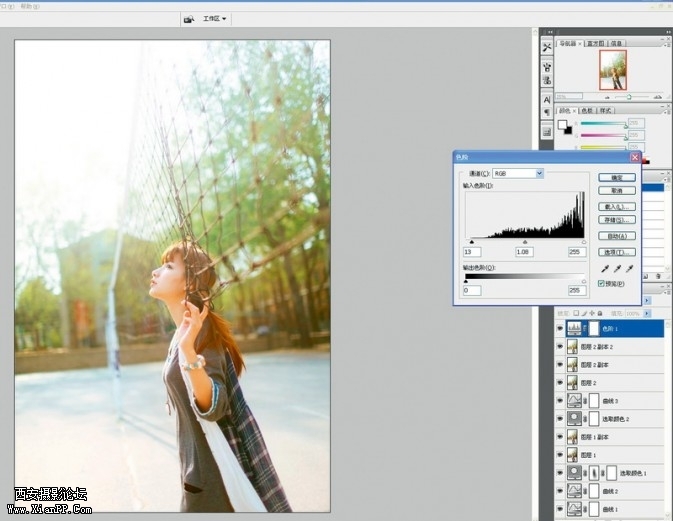Screen dimensions: 673x521
Task: Hide the 图层 2 副本 2 layer
Action: 560,346
